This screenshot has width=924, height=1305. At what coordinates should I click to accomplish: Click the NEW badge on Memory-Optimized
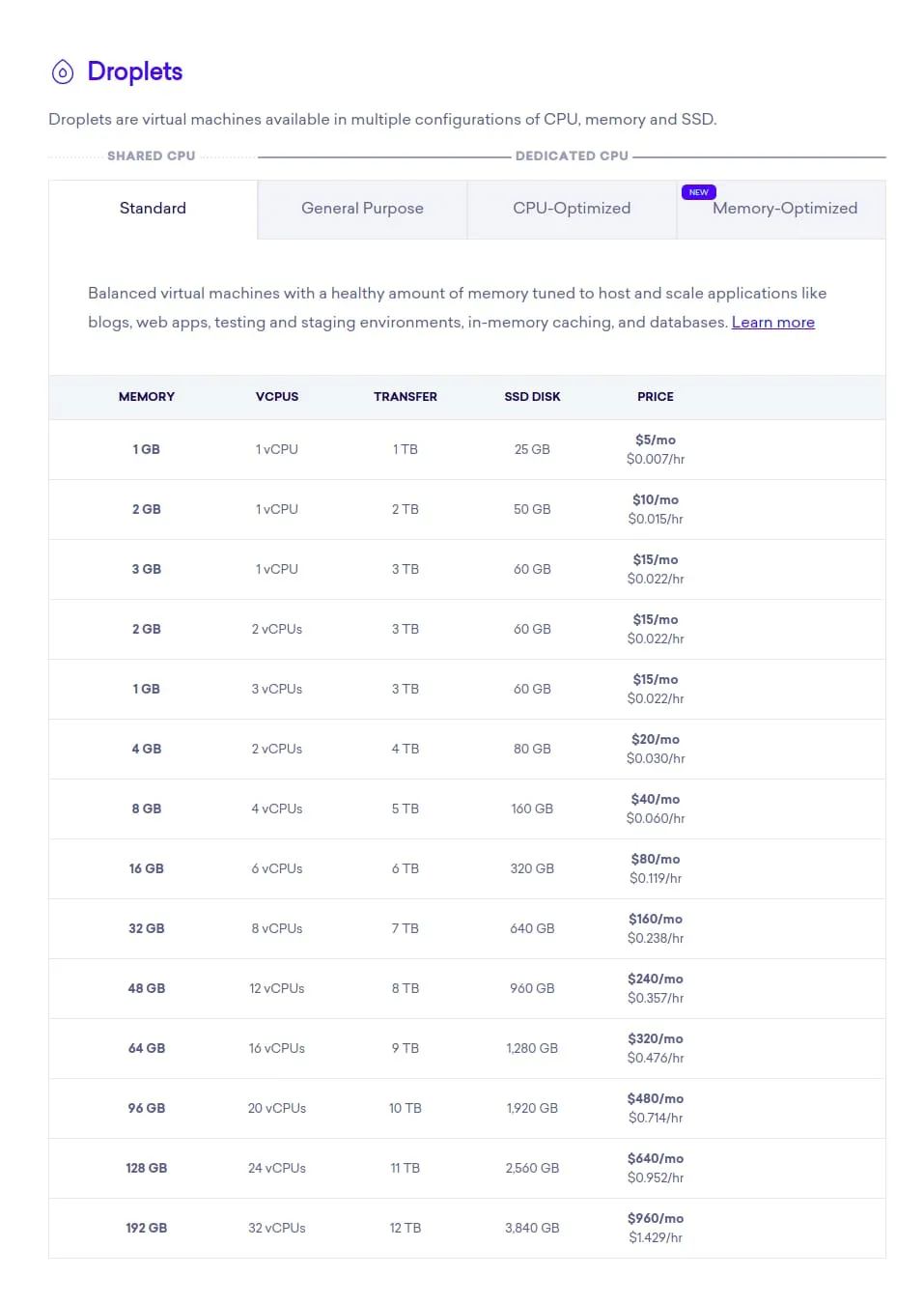point(698,192)
